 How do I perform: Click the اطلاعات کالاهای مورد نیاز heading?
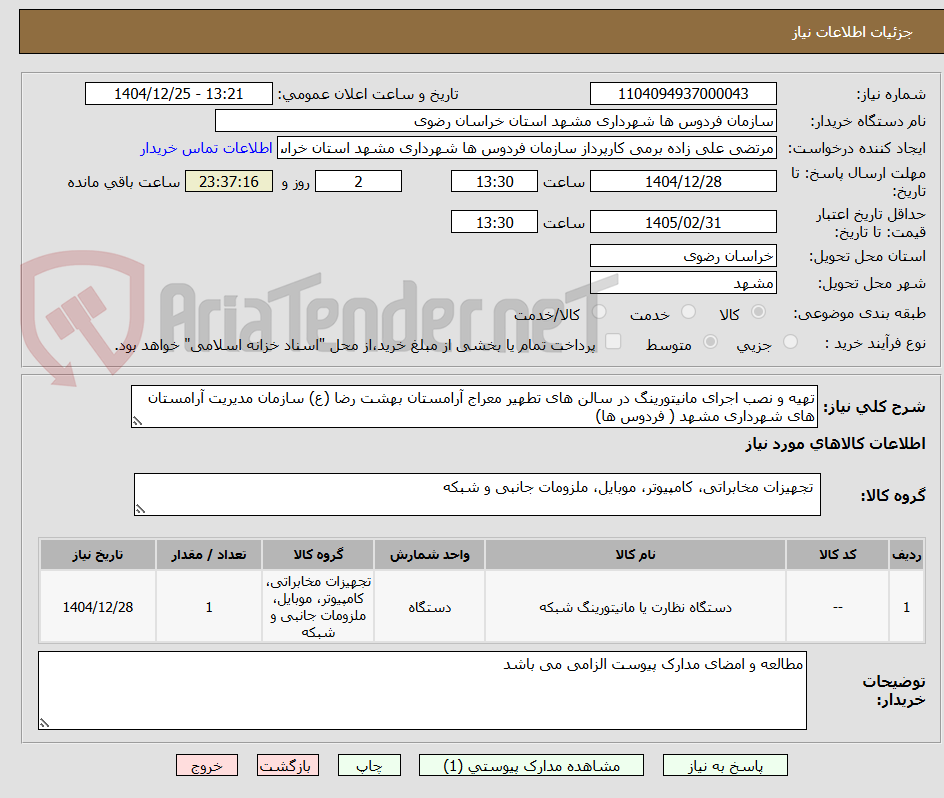(x=835, y=444)
